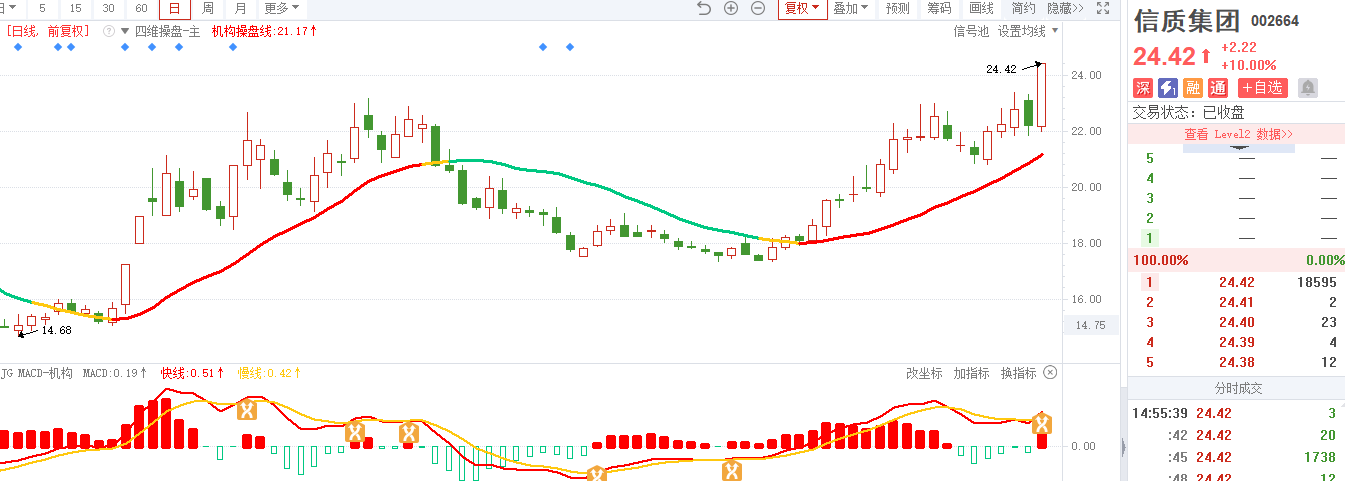The height and width of the screenshot is (481, 1345).
Task: Open the 复权 dropdown
Action: pyautogui.click(x=802, y=8)
